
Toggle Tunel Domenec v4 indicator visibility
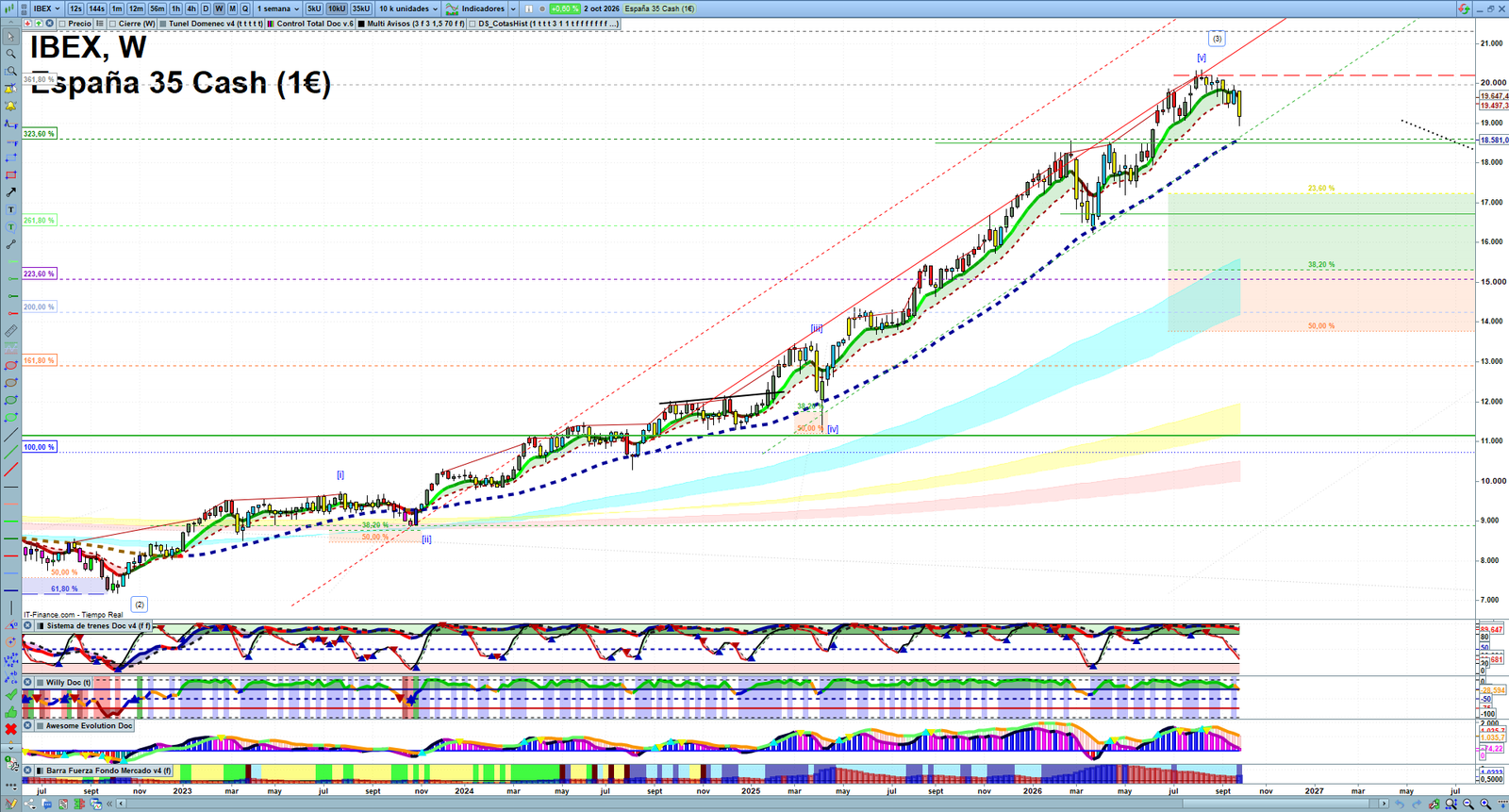(x=163, y=24)
